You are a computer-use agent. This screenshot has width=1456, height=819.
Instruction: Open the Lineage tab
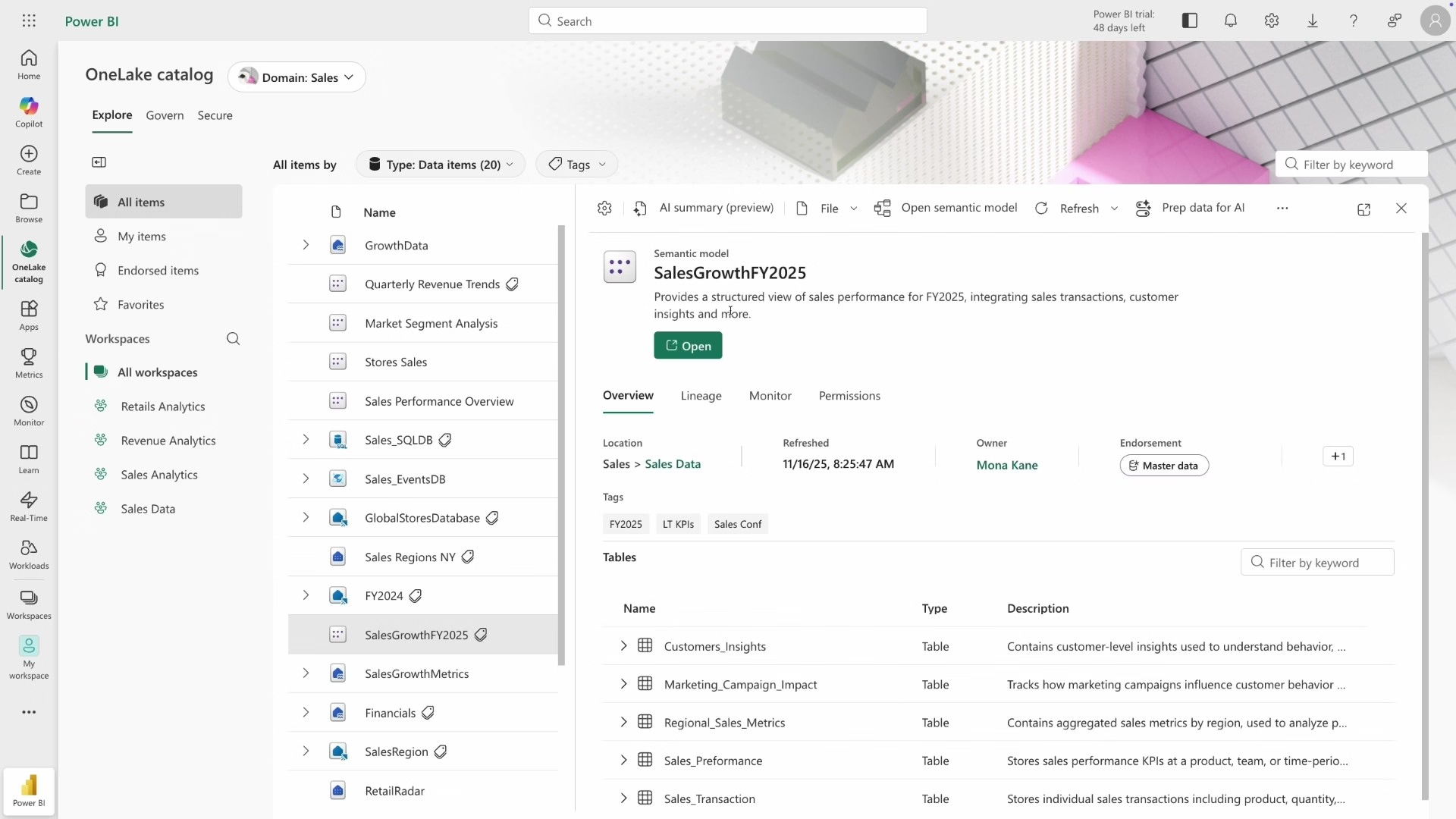(x=701, y=396)
